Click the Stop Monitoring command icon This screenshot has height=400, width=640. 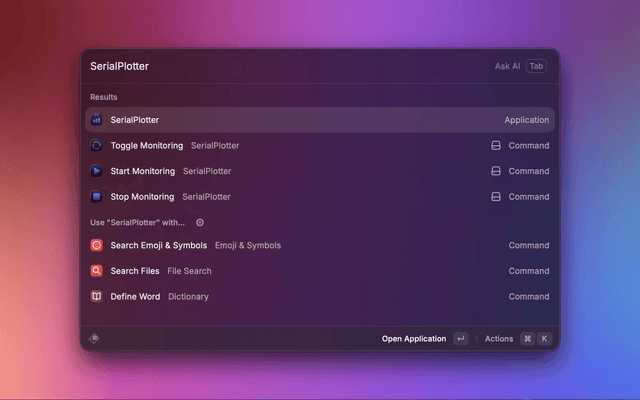coord(97,197)
